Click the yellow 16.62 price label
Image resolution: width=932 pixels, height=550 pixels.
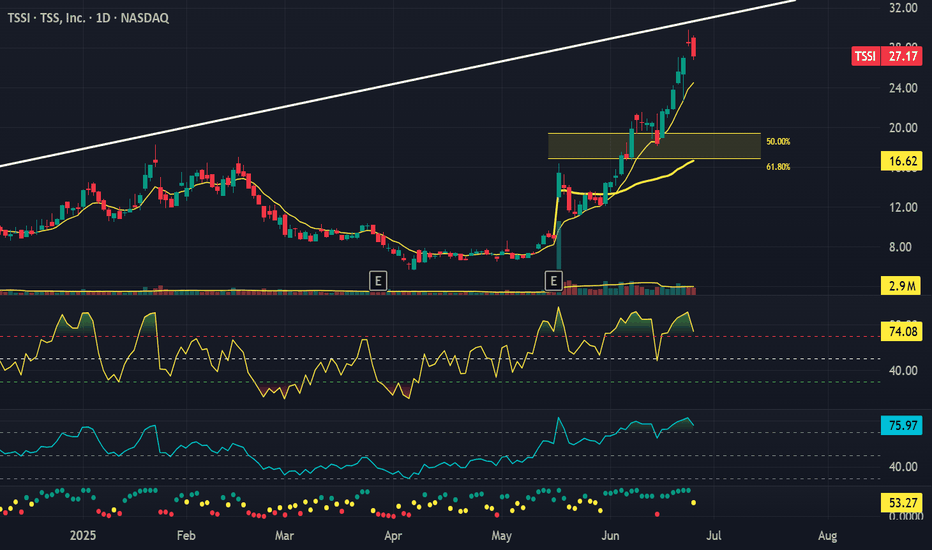[x=901, y=161]
